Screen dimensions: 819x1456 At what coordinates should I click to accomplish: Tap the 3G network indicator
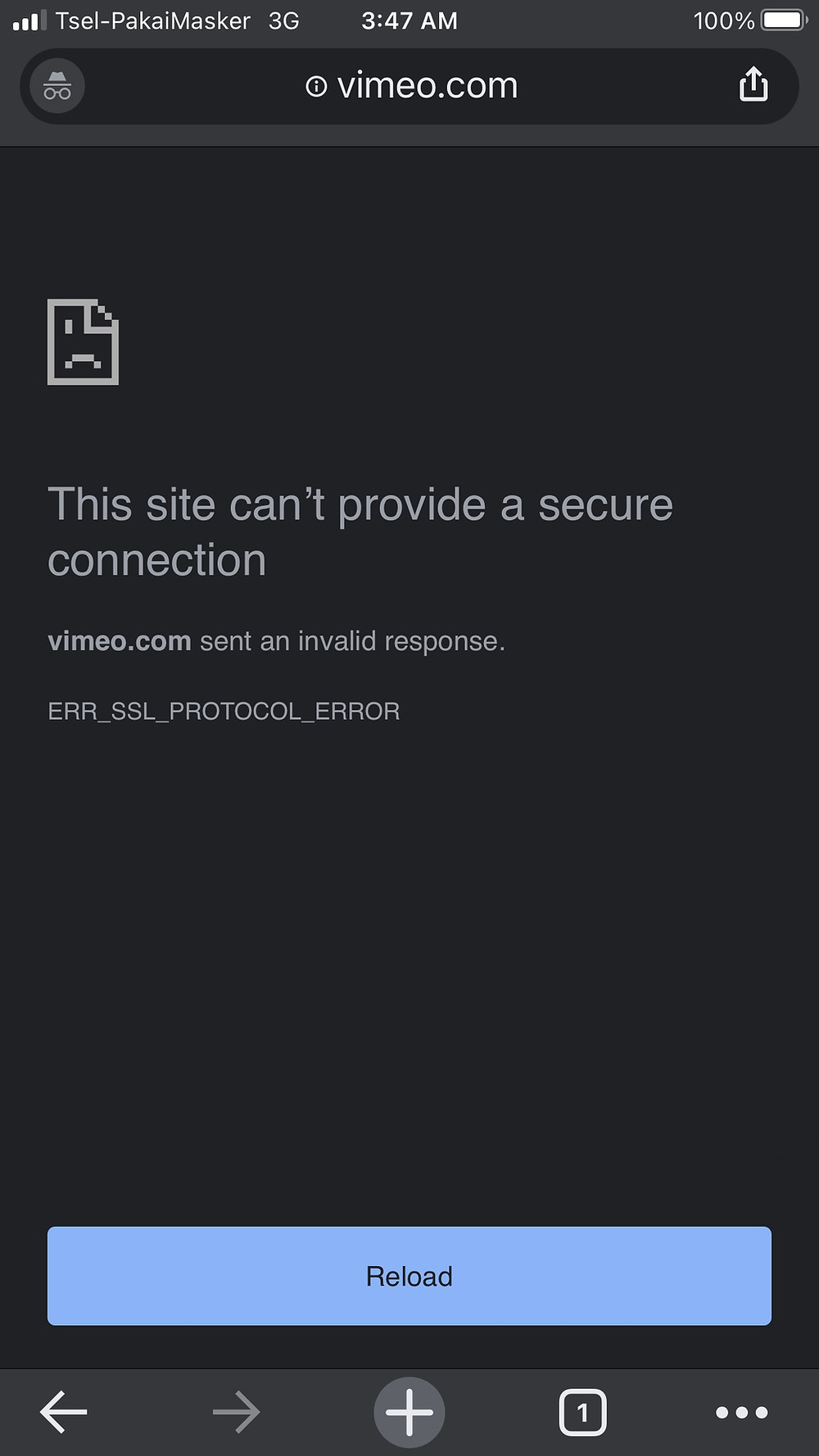pos(284,20)
